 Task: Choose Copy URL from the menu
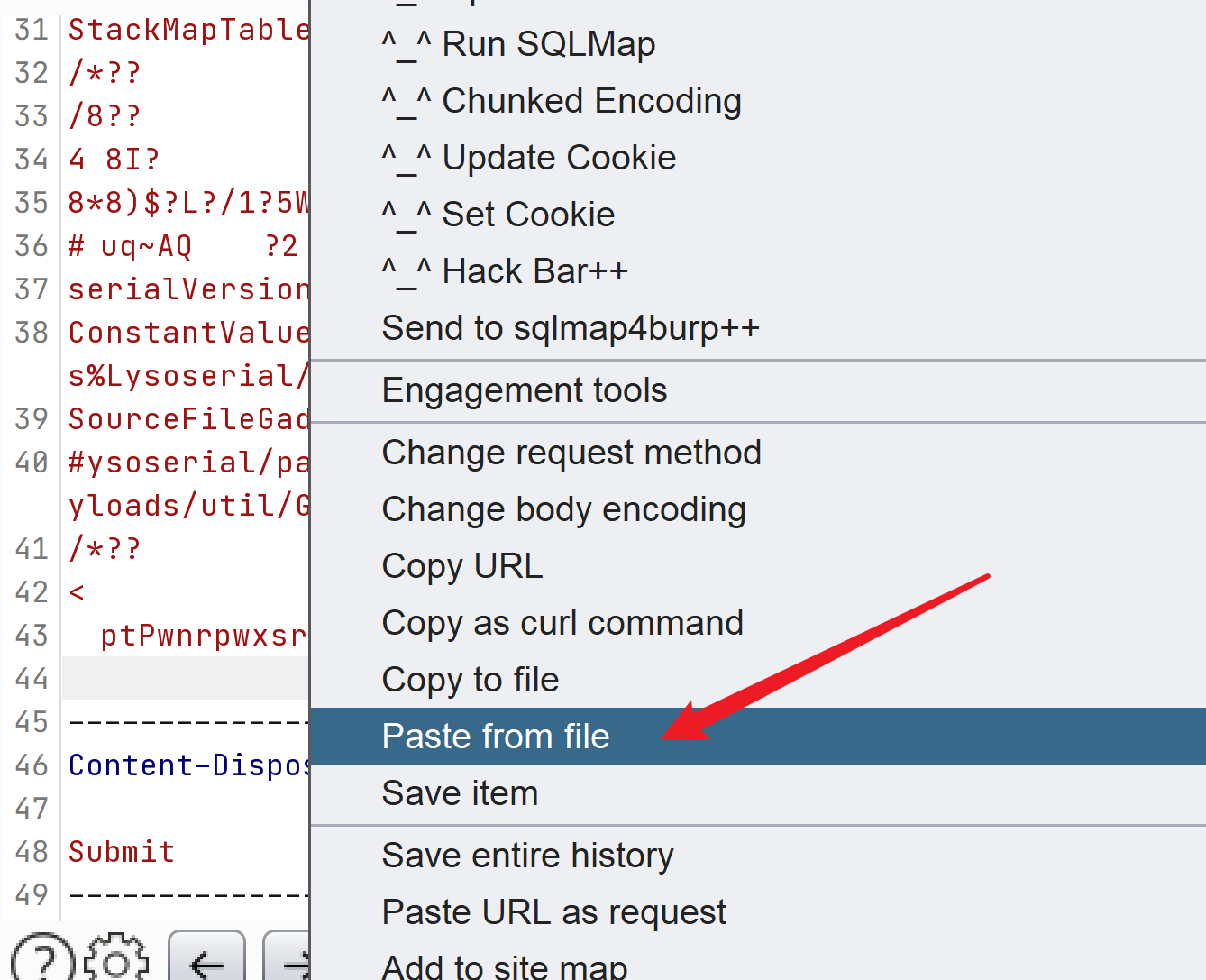[x=462, y=566]
